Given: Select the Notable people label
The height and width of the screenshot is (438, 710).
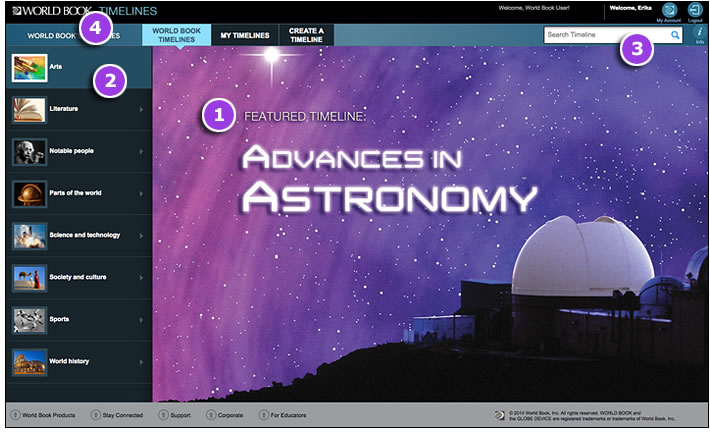Looking at the screenshot, I should tap(72, 151).
